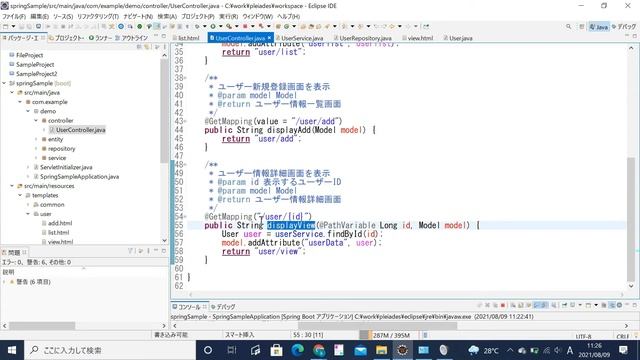Open the New wizard dropdown arrow
Image resolution: width=640 pixels, height=360 pixels.
(x=13, y=27)
